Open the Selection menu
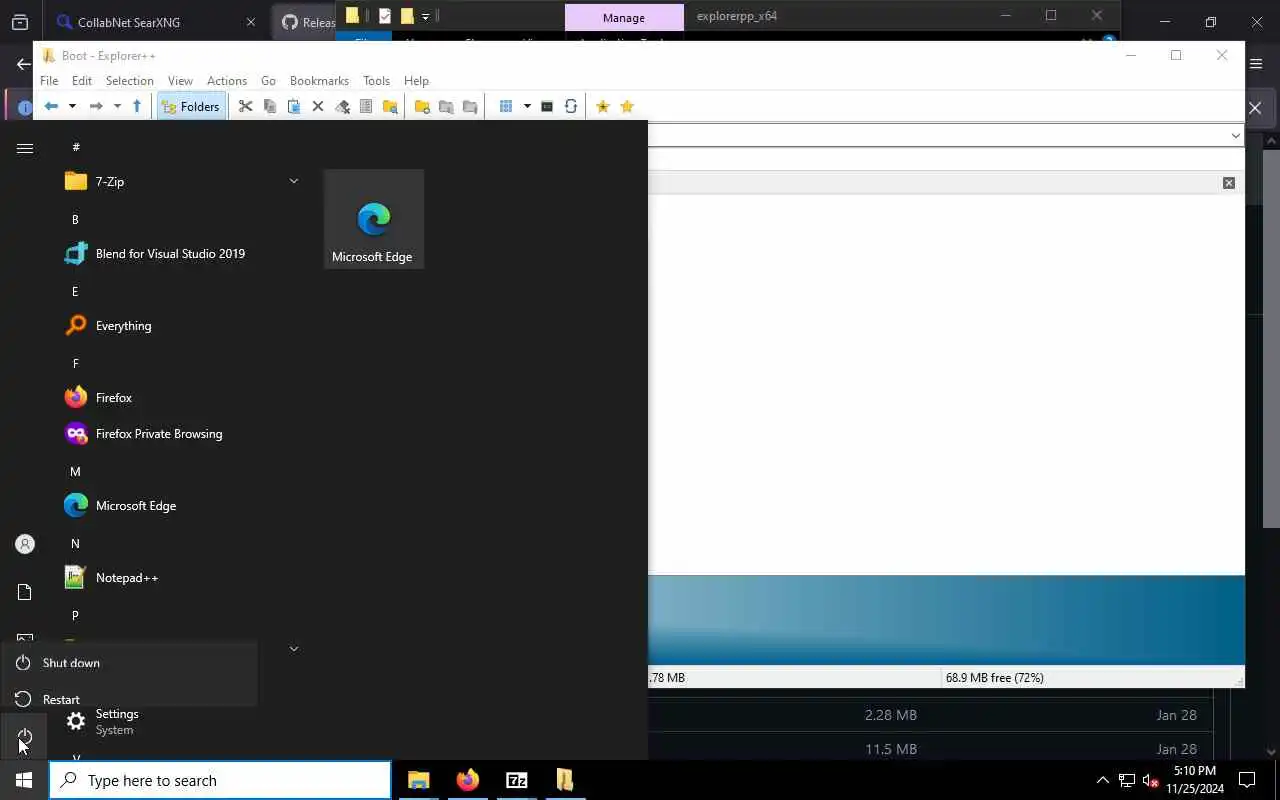Image resolution: width=1280 pixels, height=800 pixels. click(130, 81)
